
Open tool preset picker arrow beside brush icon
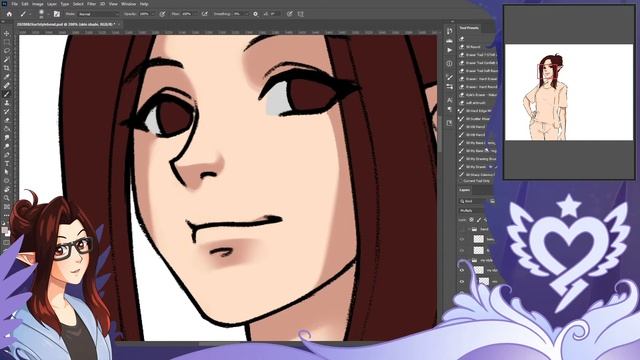click(x=29, y=14)
